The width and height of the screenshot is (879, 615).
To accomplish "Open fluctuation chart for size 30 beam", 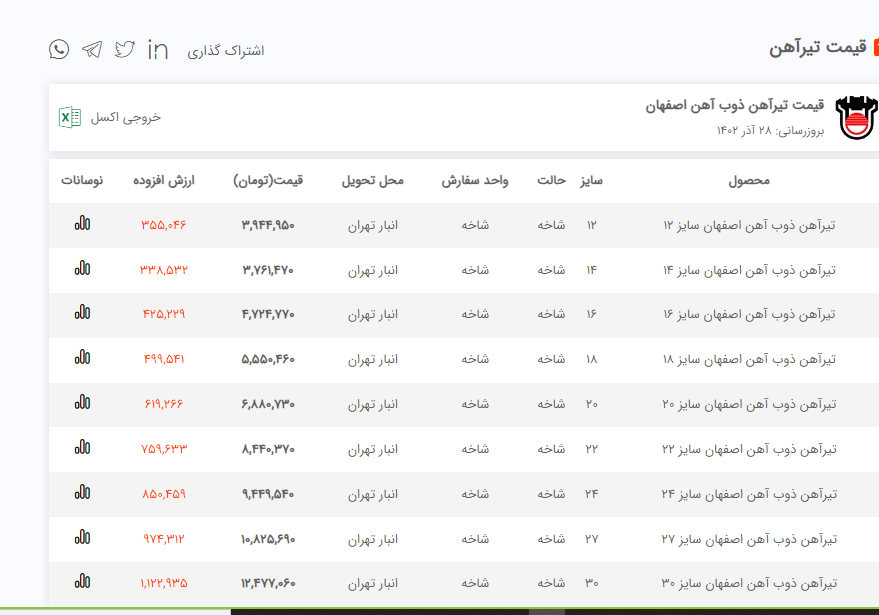I will (x=82, y=582).
